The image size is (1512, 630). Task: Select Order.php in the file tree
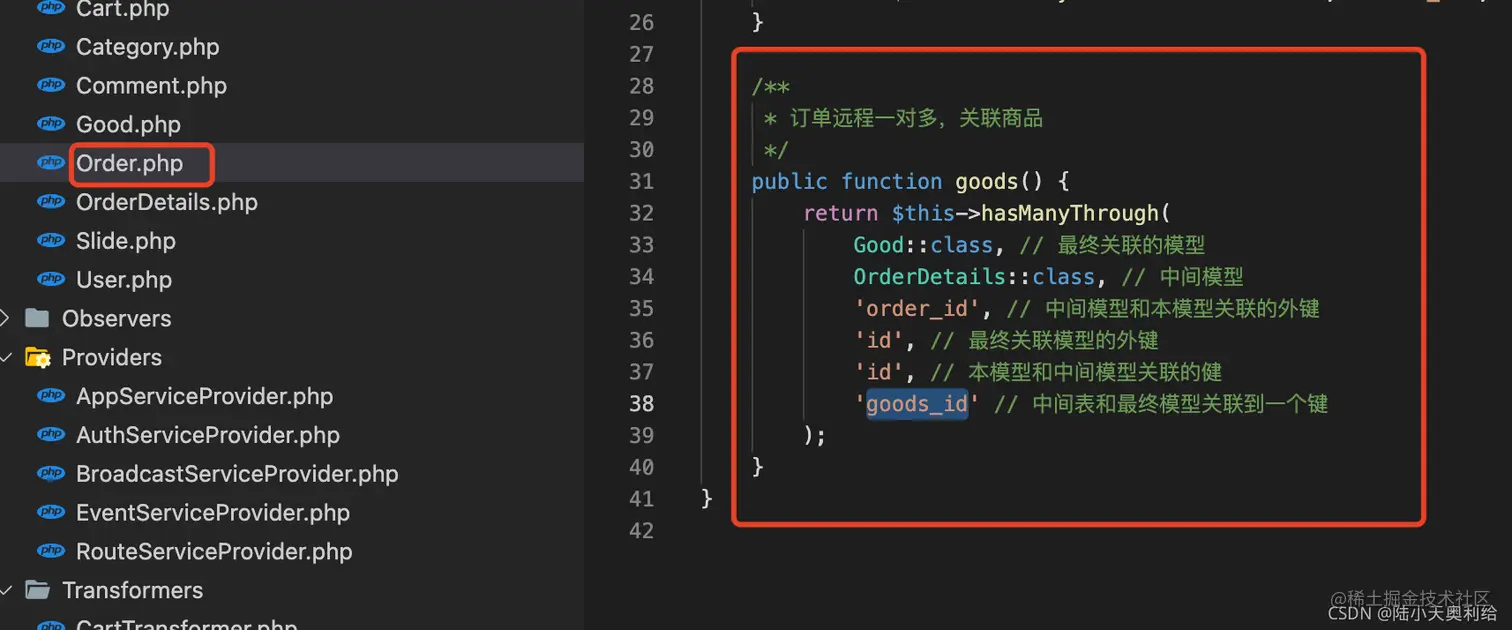tap(129, 163)
